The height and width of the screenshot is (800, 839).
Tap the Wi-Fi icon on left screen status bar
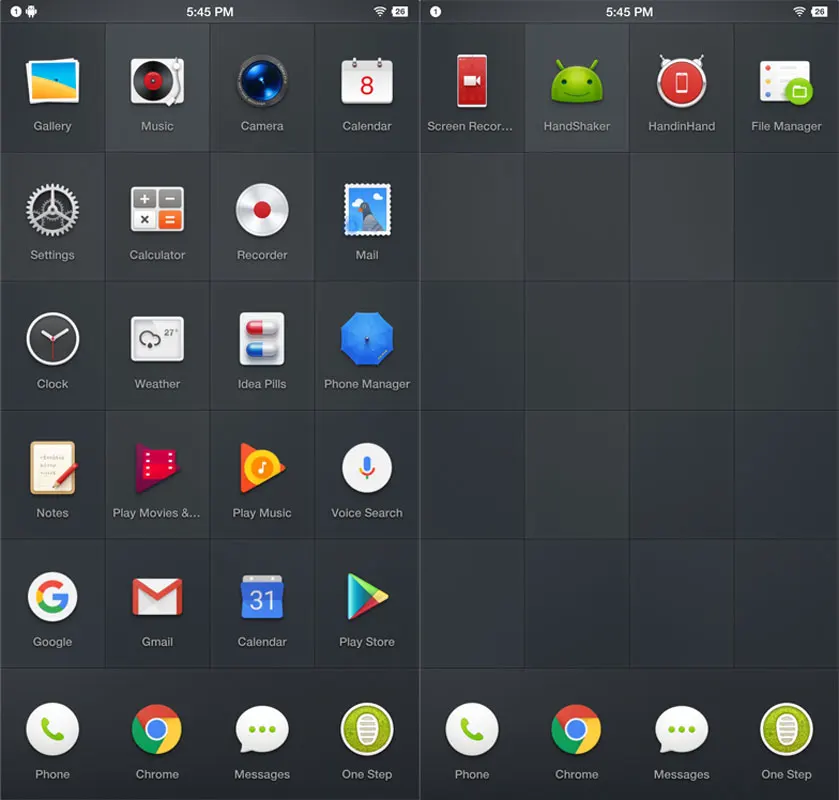[380, 11]
